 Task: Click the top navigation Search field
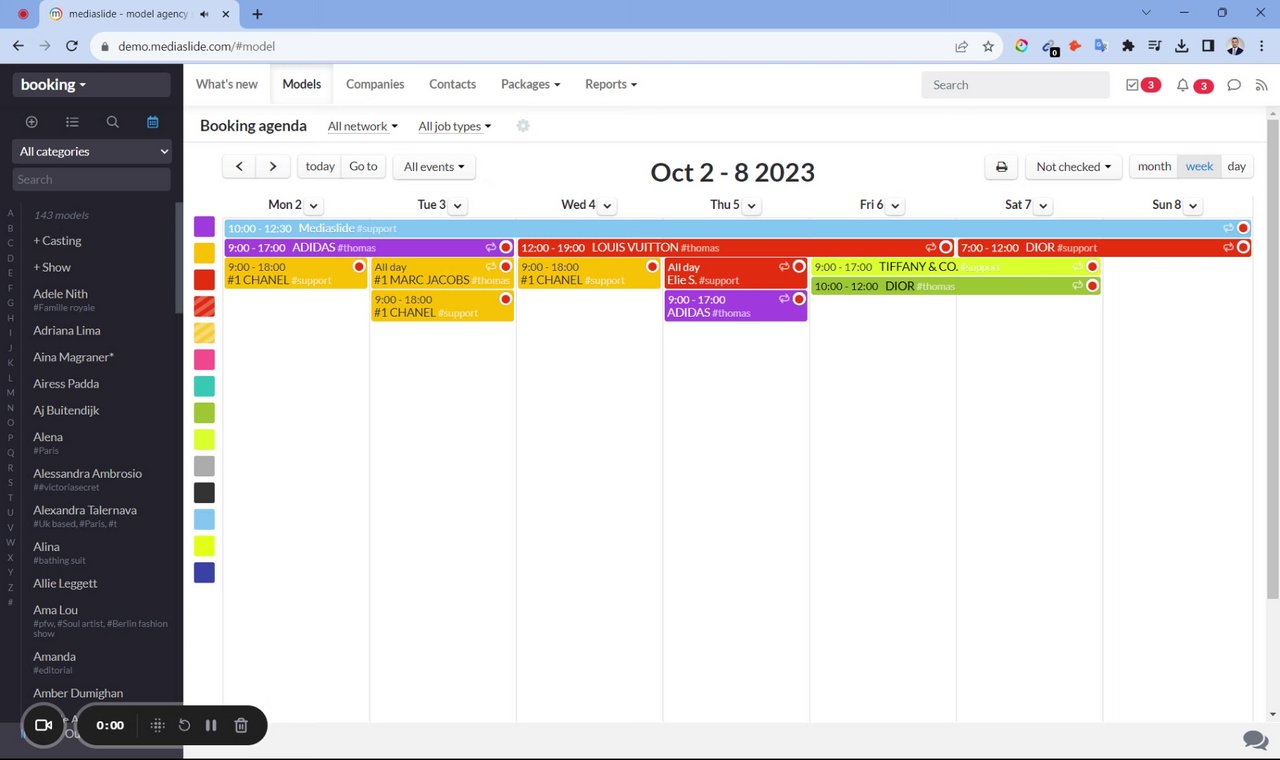(1015, 85)
